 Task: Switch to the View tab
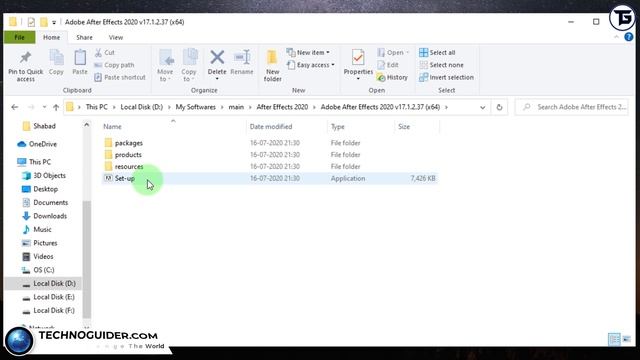click(x=116, y=37)
